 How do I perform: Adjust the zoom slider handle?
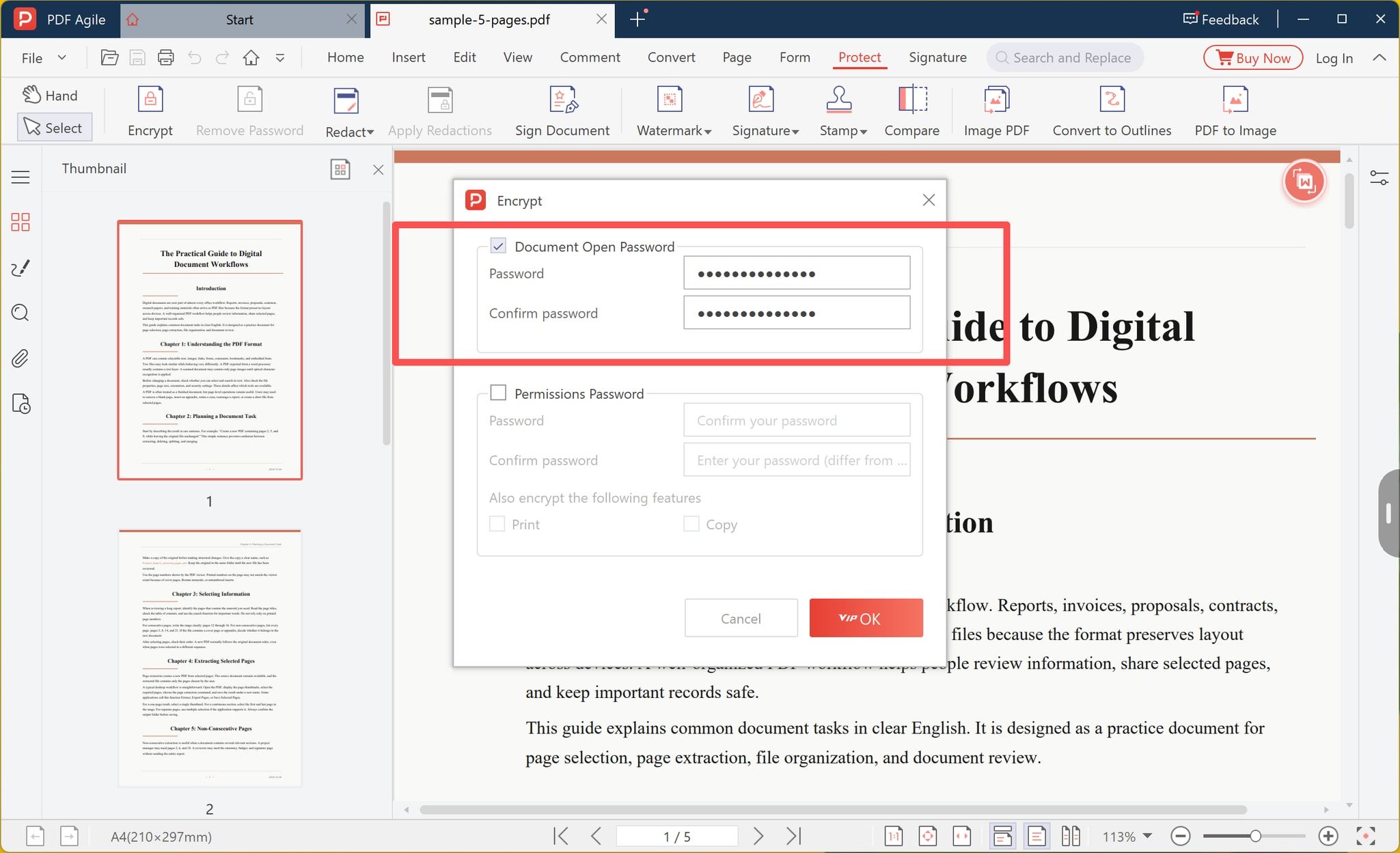(x=1255, y=836)
